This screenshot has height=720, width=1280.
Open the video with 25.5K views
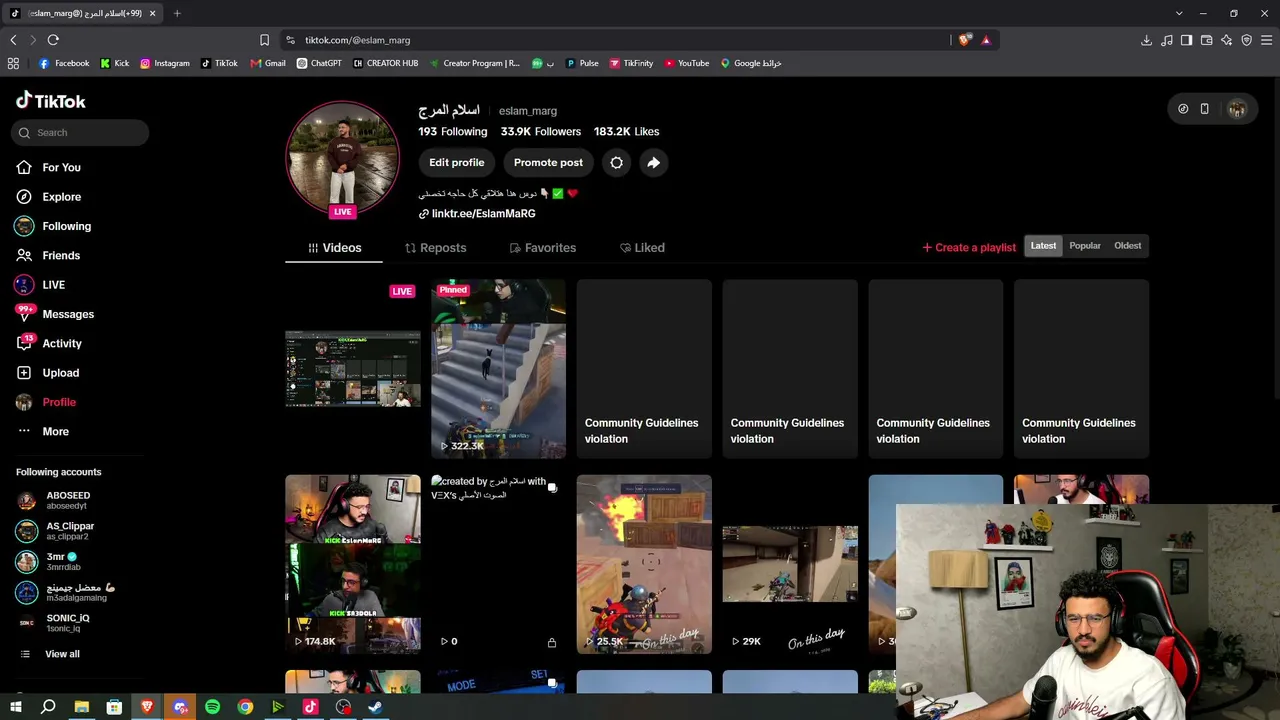(x=644, y=564)
